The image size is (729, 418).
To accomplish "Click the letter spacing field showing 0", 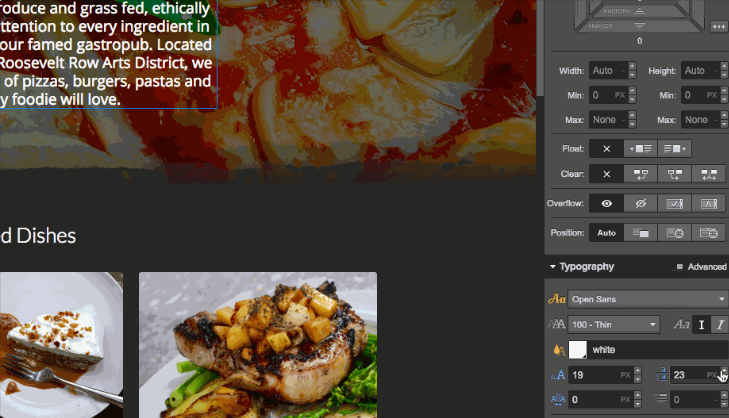I will coord(601,399).
